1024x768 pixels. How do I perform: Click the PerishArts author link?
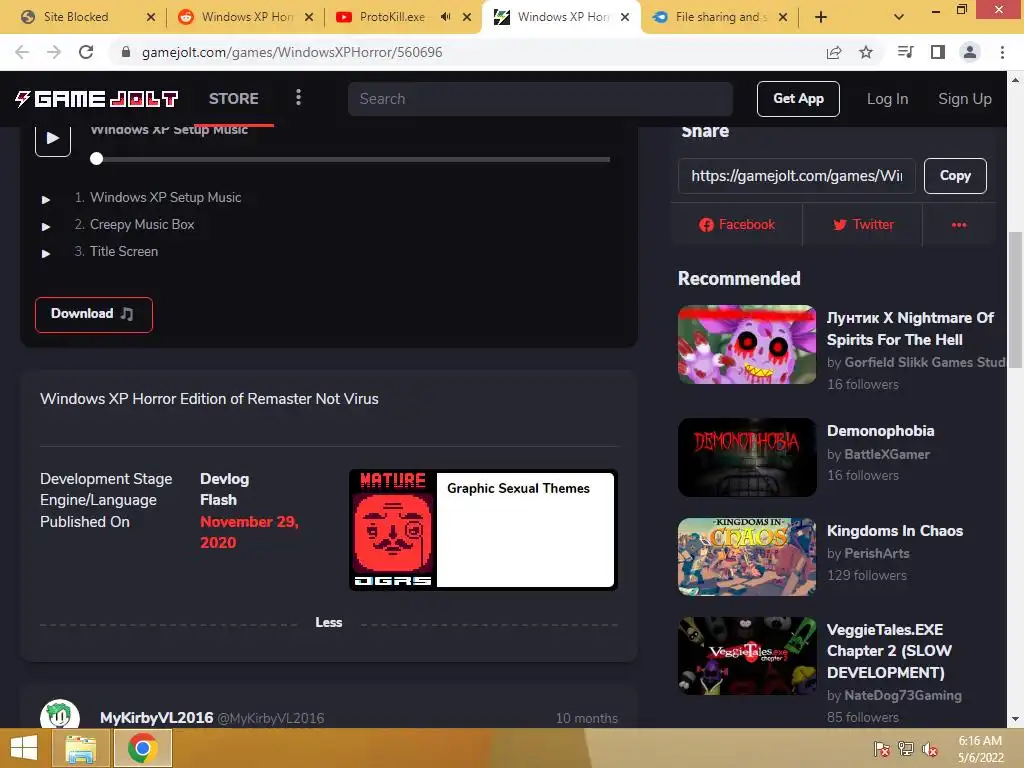(876, 554)
